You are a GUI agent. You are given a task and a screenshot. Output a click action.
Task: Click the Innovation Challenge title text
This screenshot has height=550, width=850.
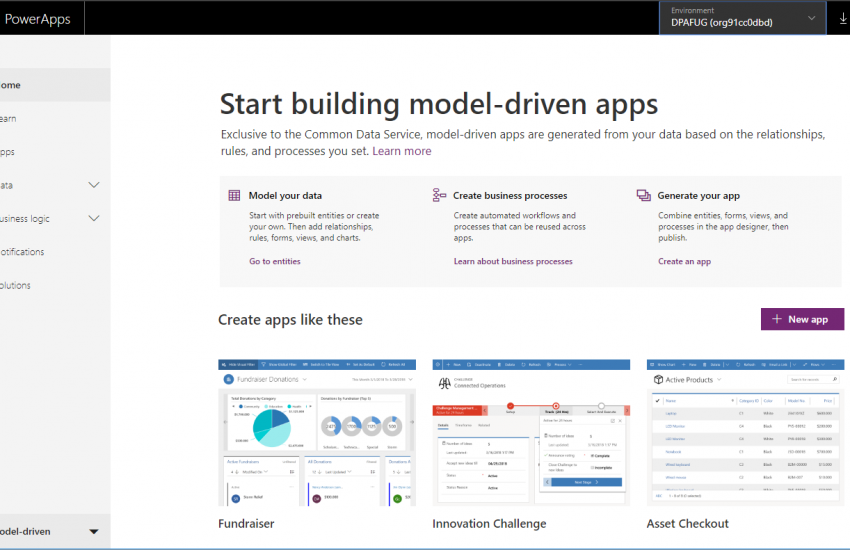click(x=489, y=524)
